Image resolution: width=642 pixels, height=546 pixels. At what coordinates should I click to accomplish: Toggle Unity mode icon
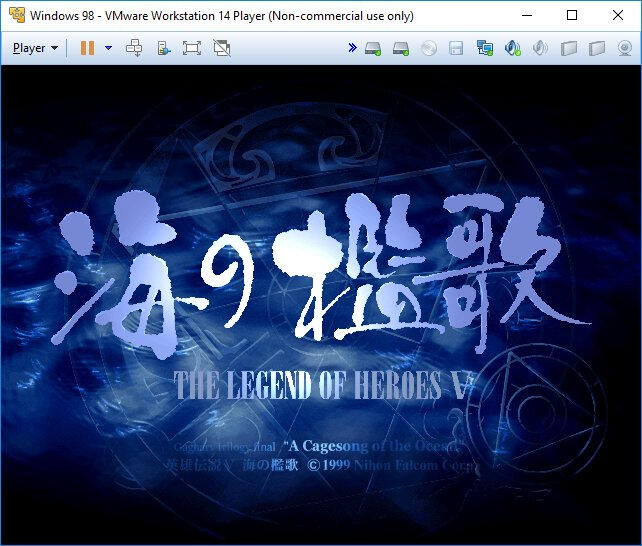(x=221, y=48)
